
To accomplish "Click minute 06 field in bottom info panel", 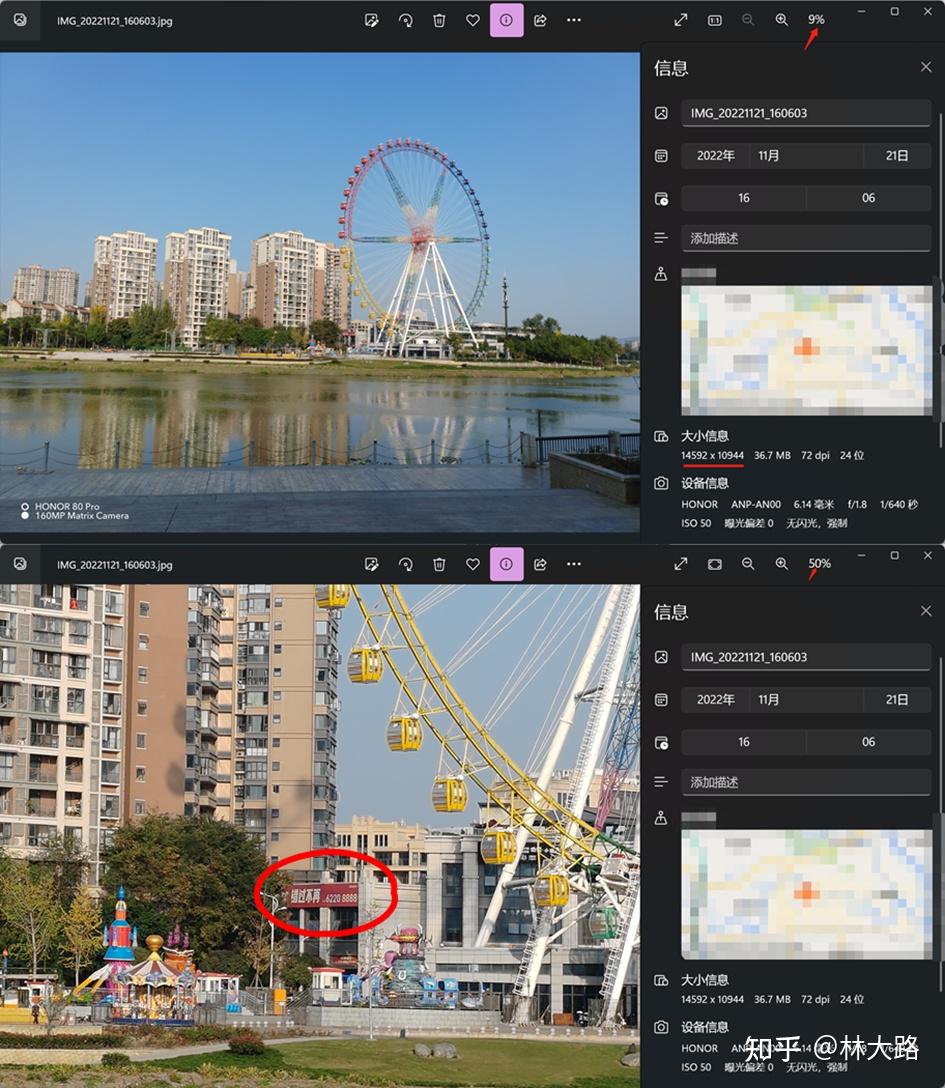I will [869, 742].
